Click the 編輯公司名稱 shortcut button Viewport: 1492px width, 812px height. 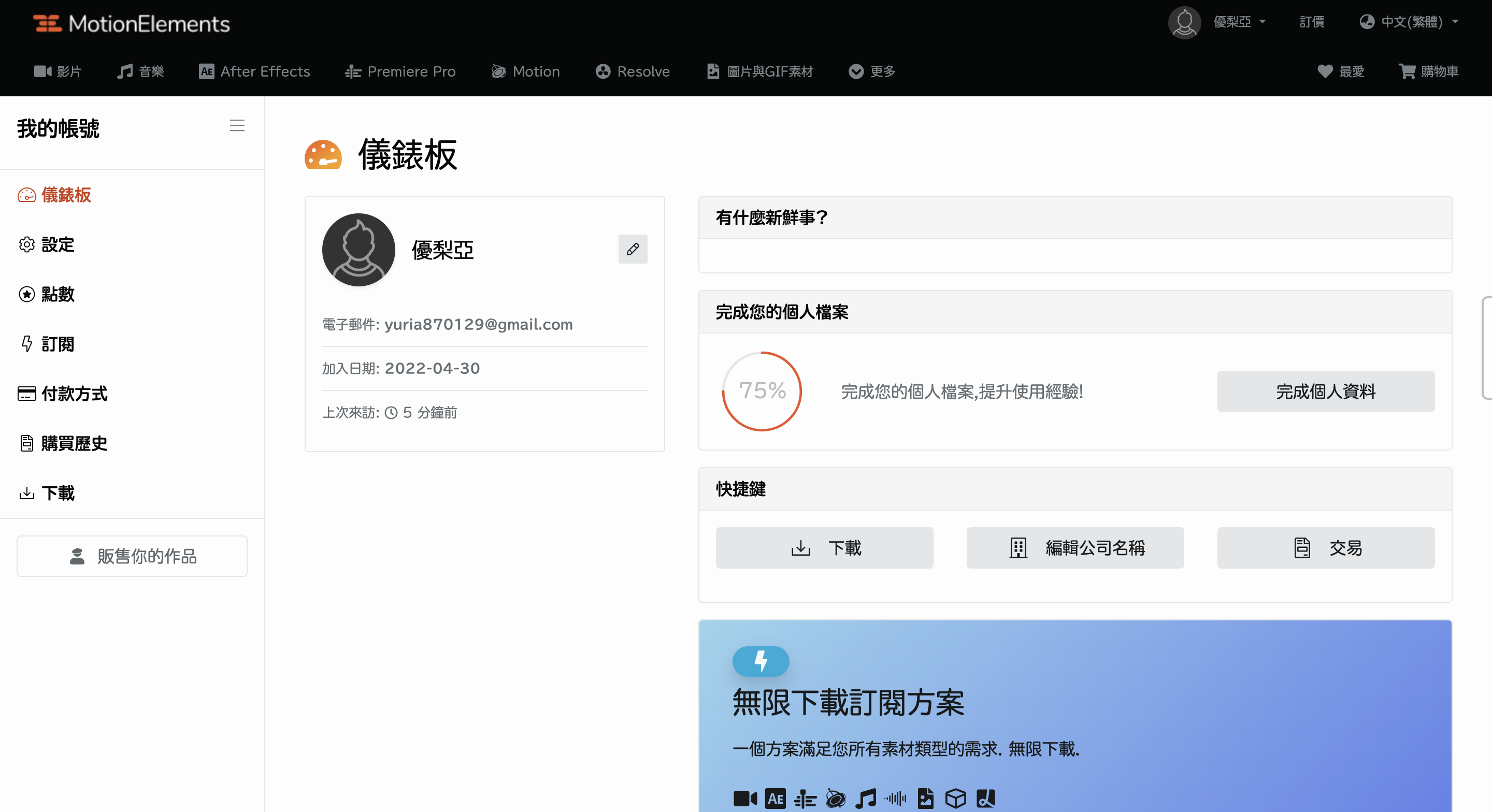1075,548
